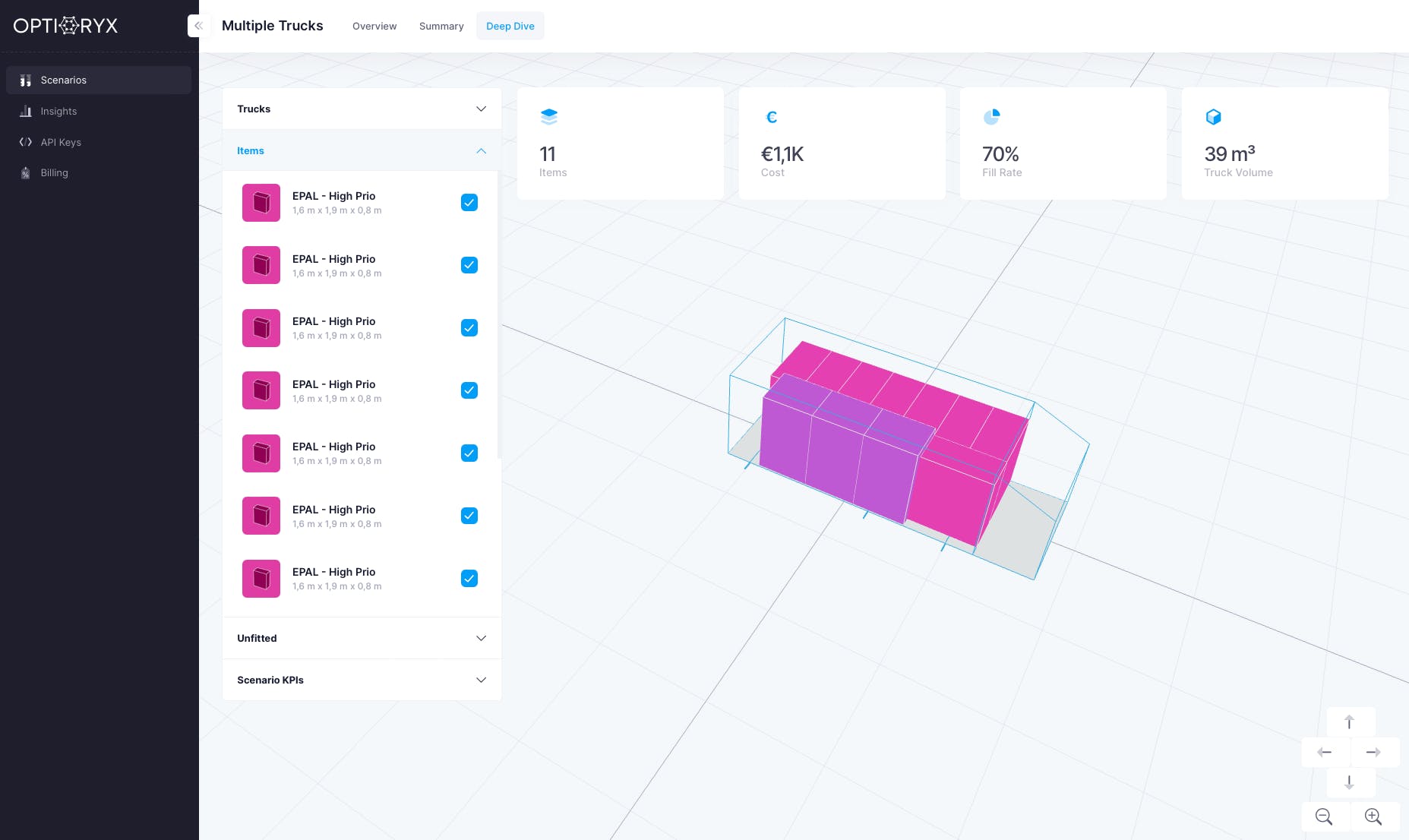The image size is (1409, 840).
Task: Click the Truck Volume cube icon
Action: pyautogui.click(x=1214, y=117)
